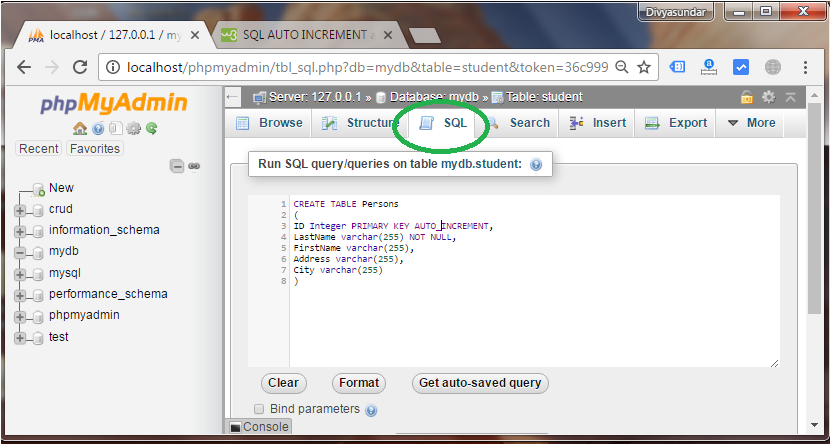Click the green reload navigation icon

click(152, 128)
